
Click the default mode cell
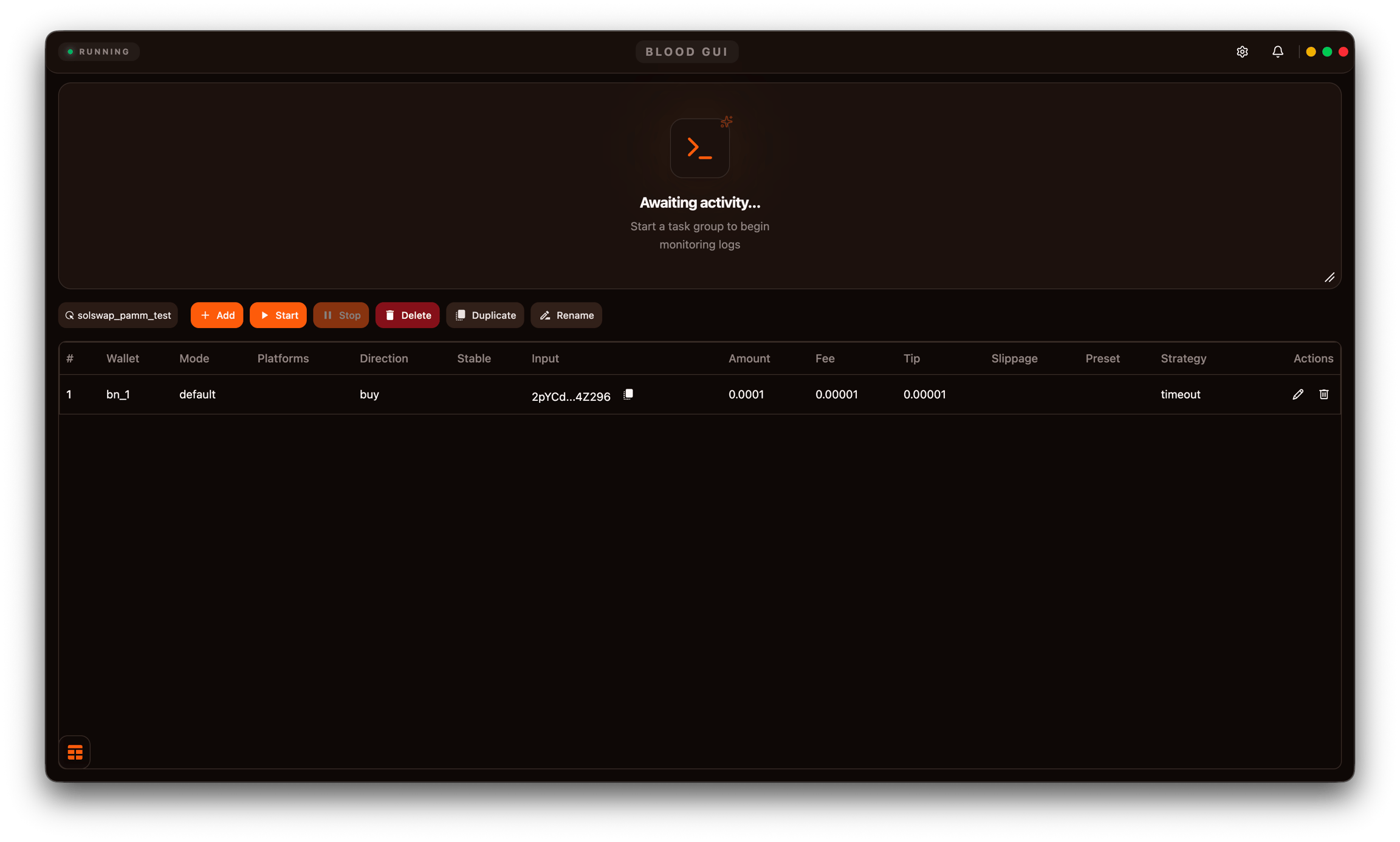197,394
